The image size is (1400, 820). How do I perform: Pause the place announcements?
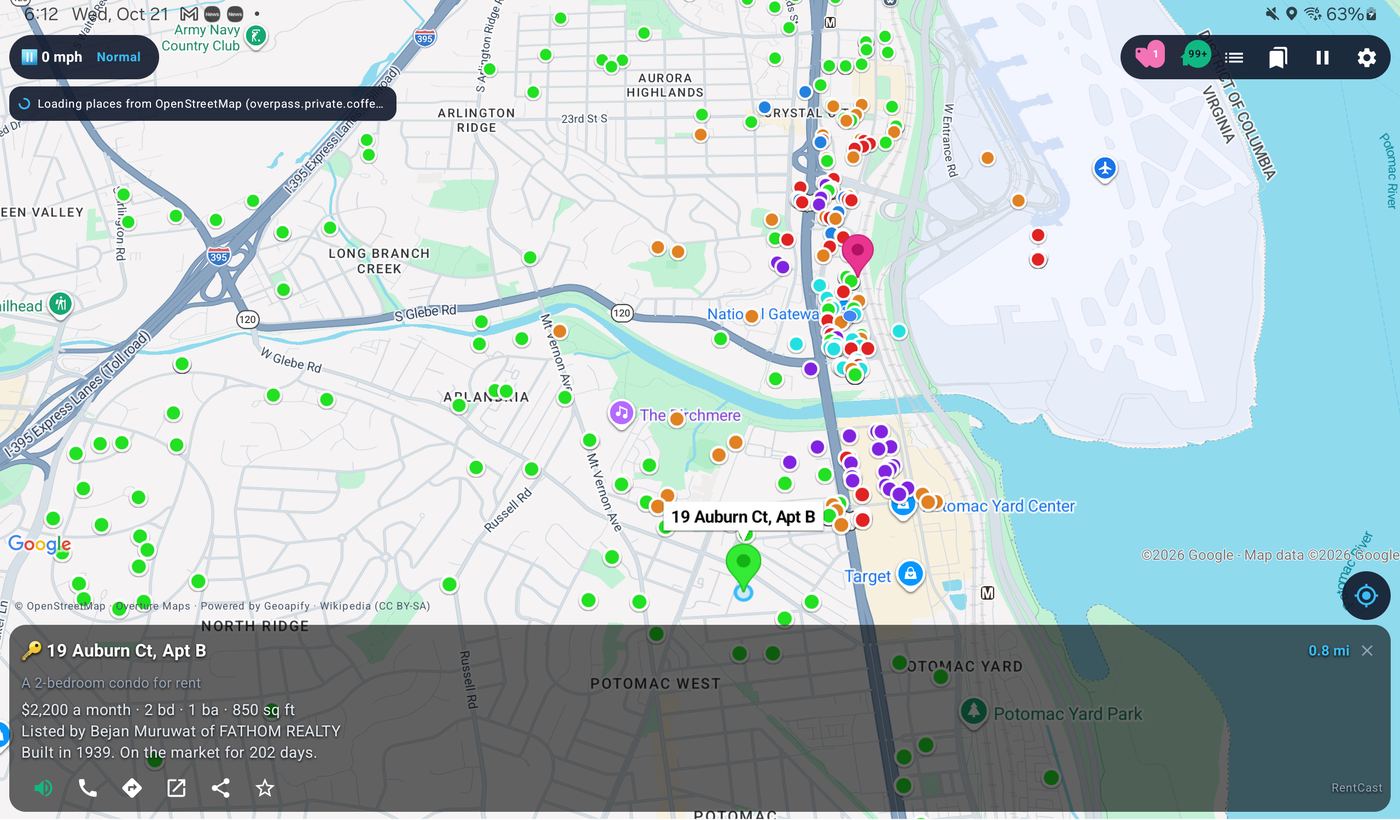(1322, 57)
